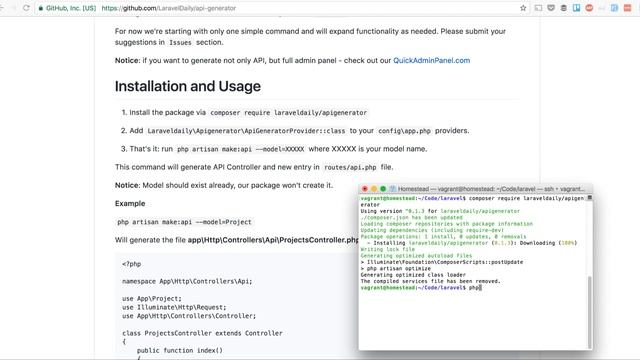This screenshot has height=360, width=640.
Task: Click the red round extension icon
Action: click(589, 8)
